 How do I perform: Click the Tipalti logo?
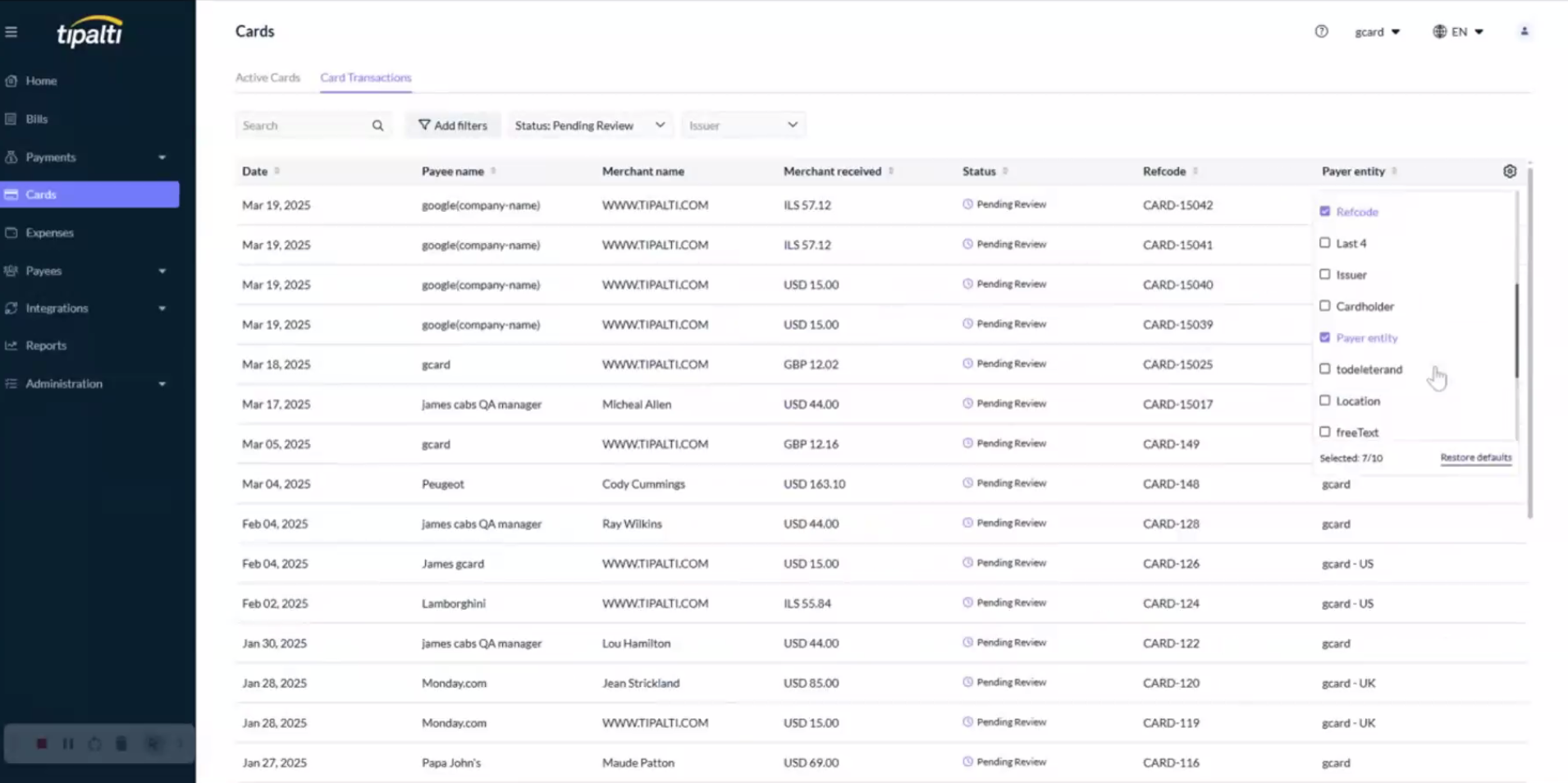click(89, 32)
